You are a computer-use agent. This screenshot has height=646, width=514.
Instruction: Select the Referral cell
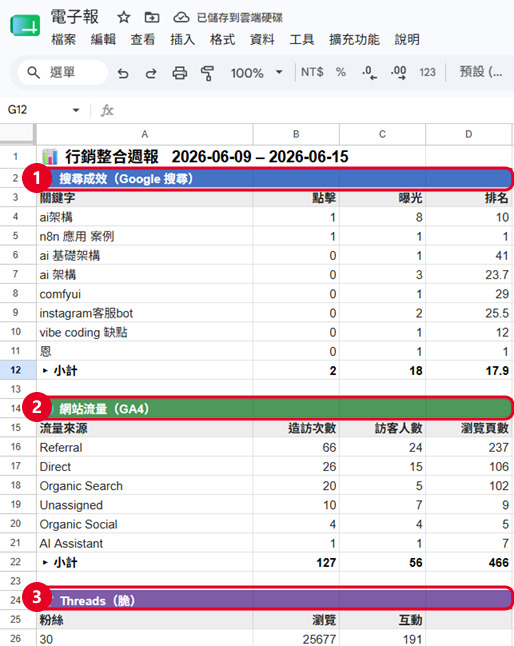coord(145,447)
